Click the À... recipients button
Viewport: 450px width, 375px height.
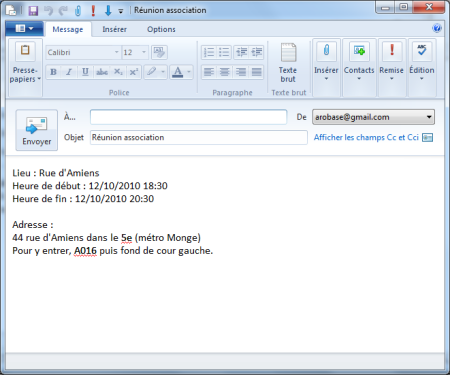coord(70,117)
